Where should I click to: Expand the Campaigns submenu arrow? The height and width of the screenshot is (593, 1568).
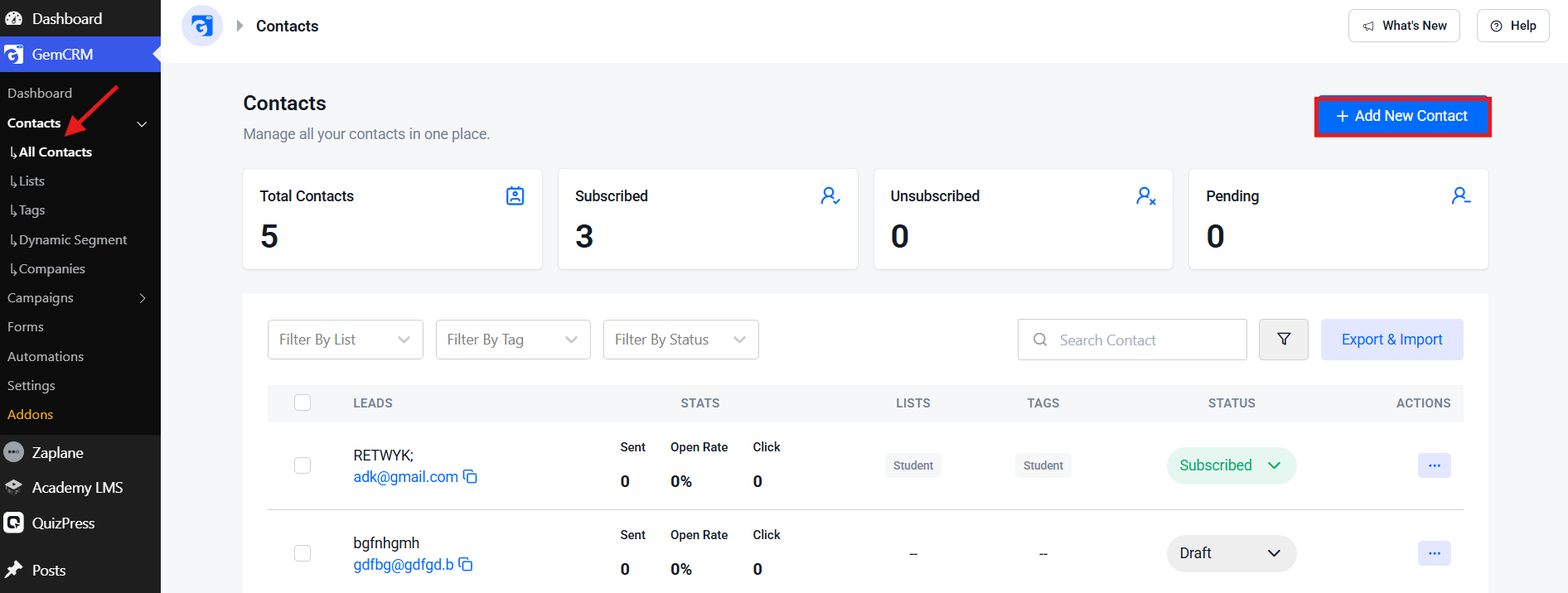point(143,298)
